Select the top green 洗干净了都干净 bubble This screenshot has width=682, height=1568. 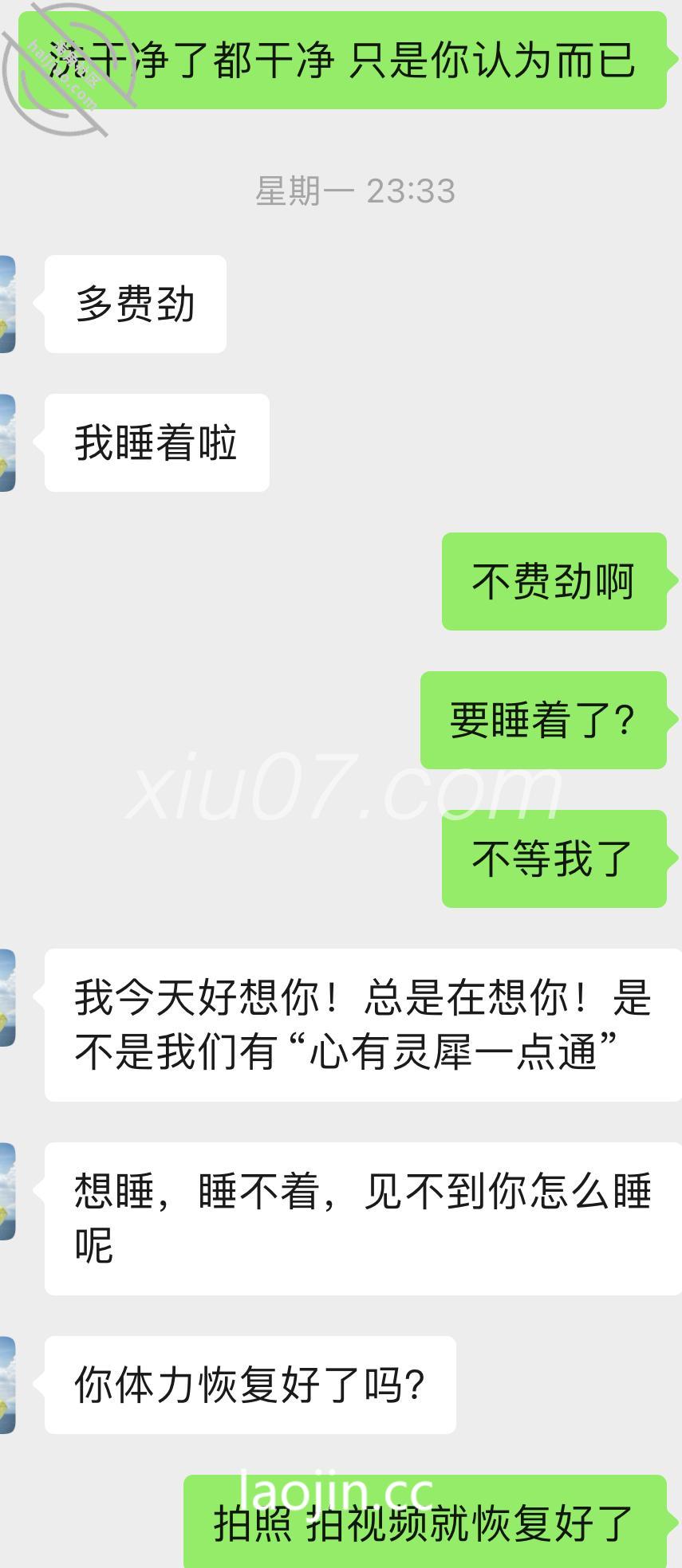(x=343, y=60)
